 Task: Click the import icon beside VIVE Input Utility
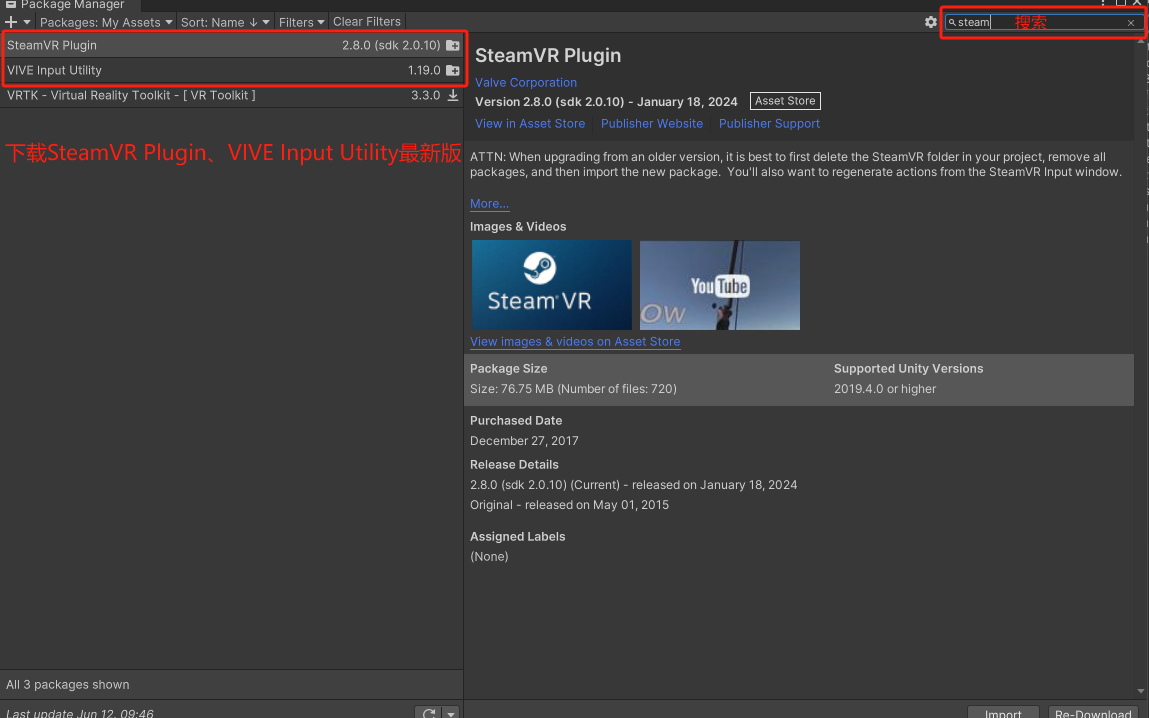coord(453,71)
